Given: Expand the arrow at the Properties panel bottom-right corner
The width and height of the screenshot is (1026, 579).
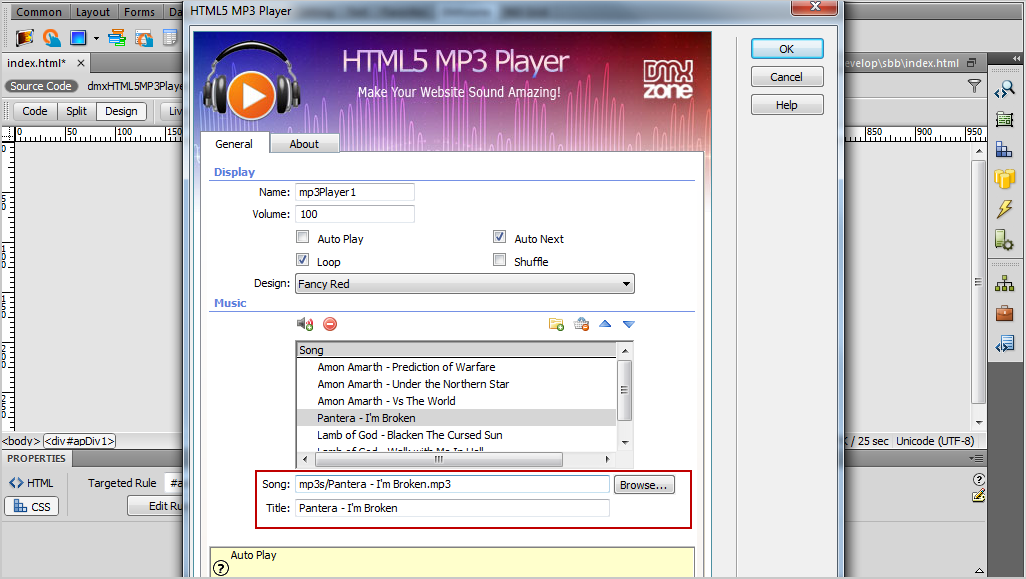Looking at the screenshot, I should coord(979,570).
